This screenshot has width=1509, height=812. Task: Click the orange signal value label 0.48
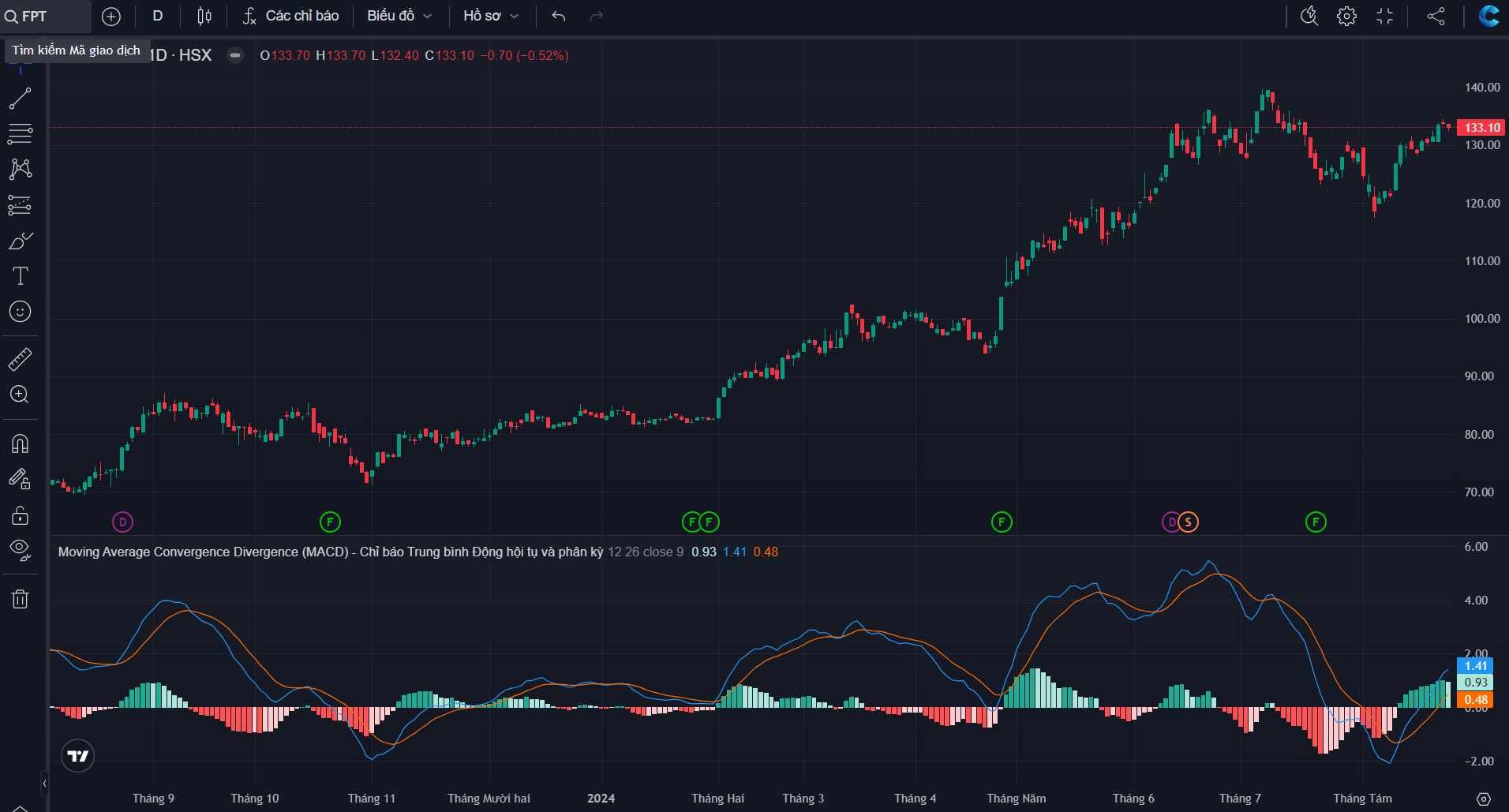pyautogui.click(x=1475, y=700)
